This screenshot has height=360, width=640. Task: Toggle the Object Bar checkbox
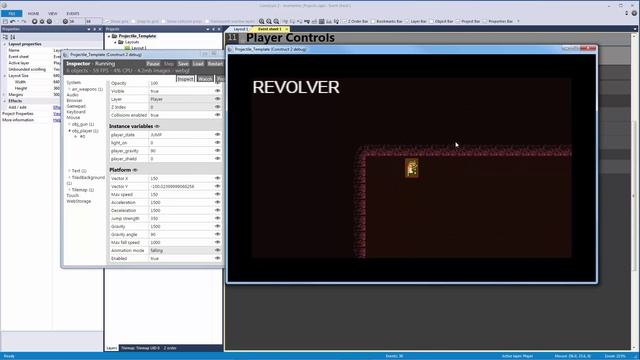click(x=431, y=21)
